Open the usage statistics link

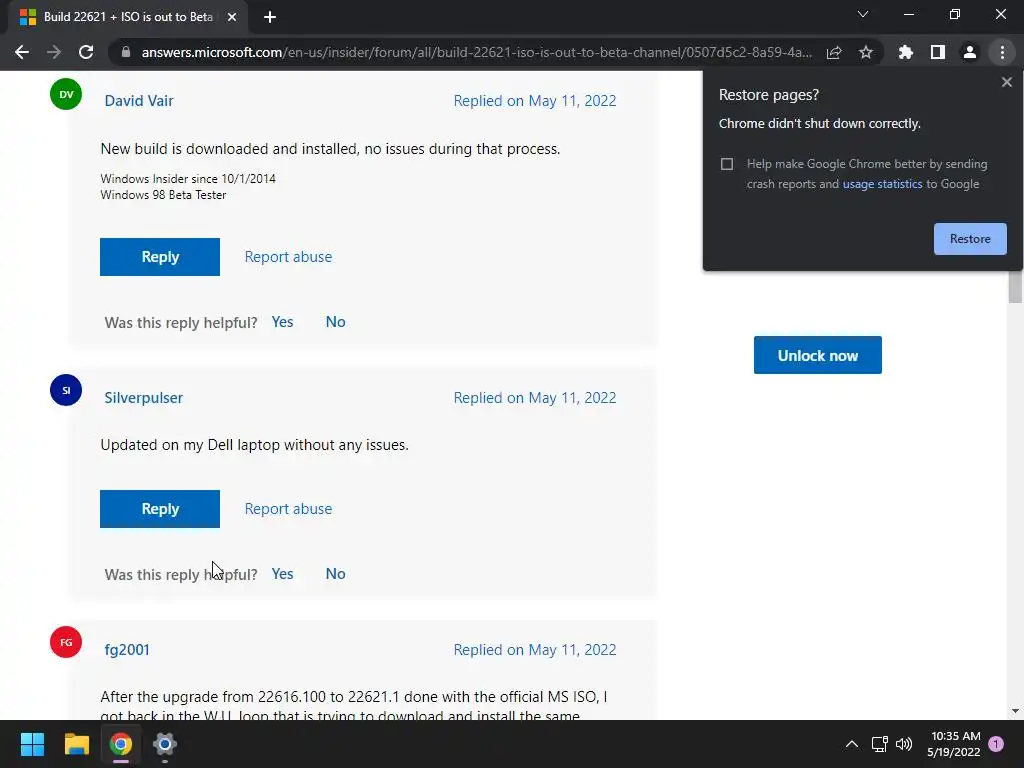pyautogui.click(x=882, y=184)
